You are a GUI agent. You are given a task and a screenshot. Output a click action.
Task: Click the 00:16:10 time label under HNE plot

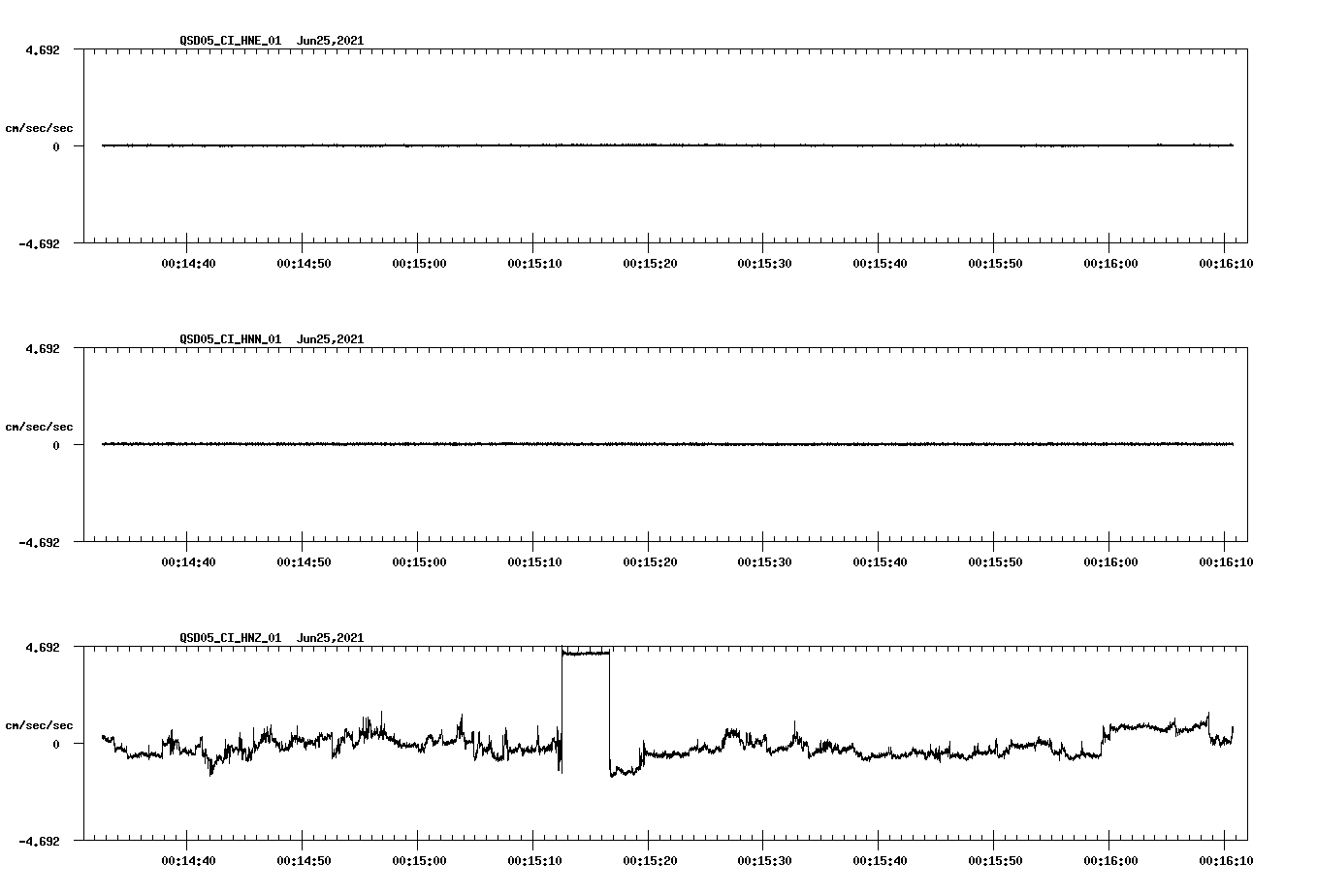(x=1226, y=263)
